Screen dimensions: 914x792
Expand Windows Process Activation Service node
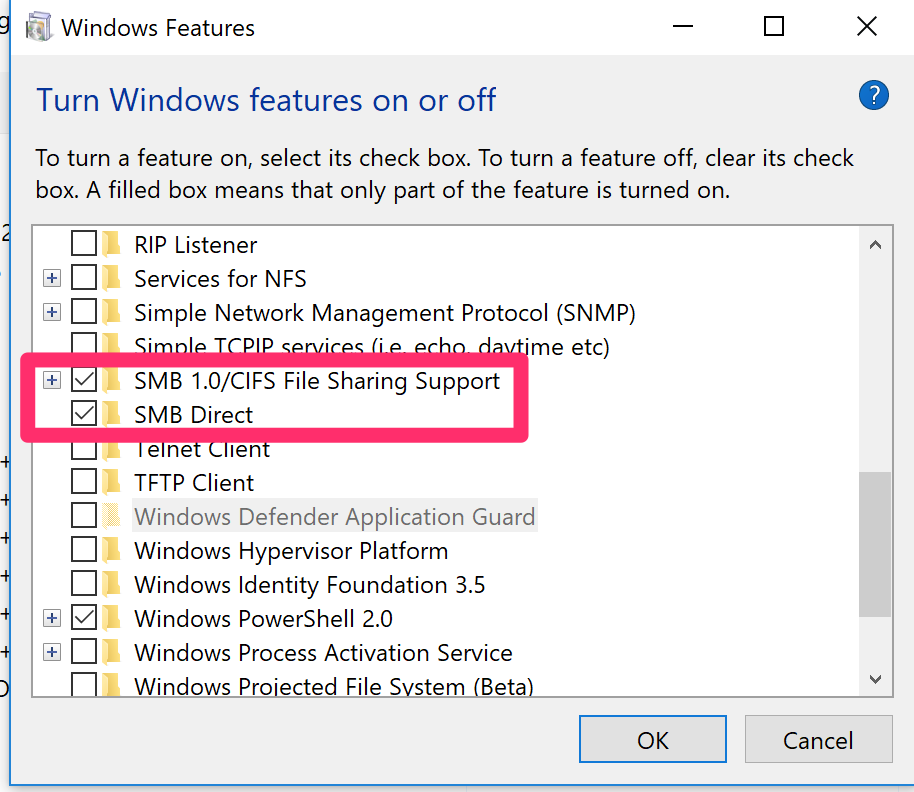pyautogui.click(x=52, y=653)
